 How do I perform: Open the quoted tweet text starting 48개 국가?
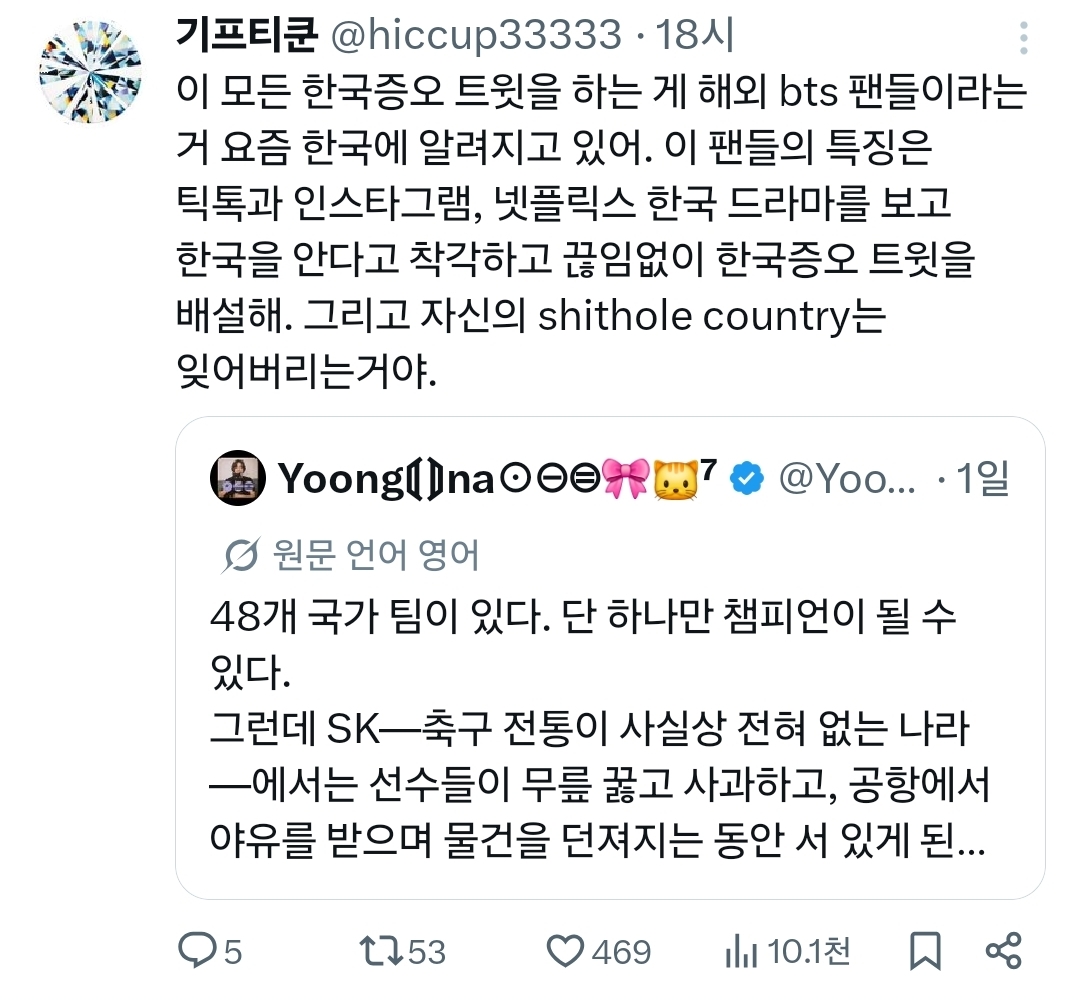tap(599, 728)
